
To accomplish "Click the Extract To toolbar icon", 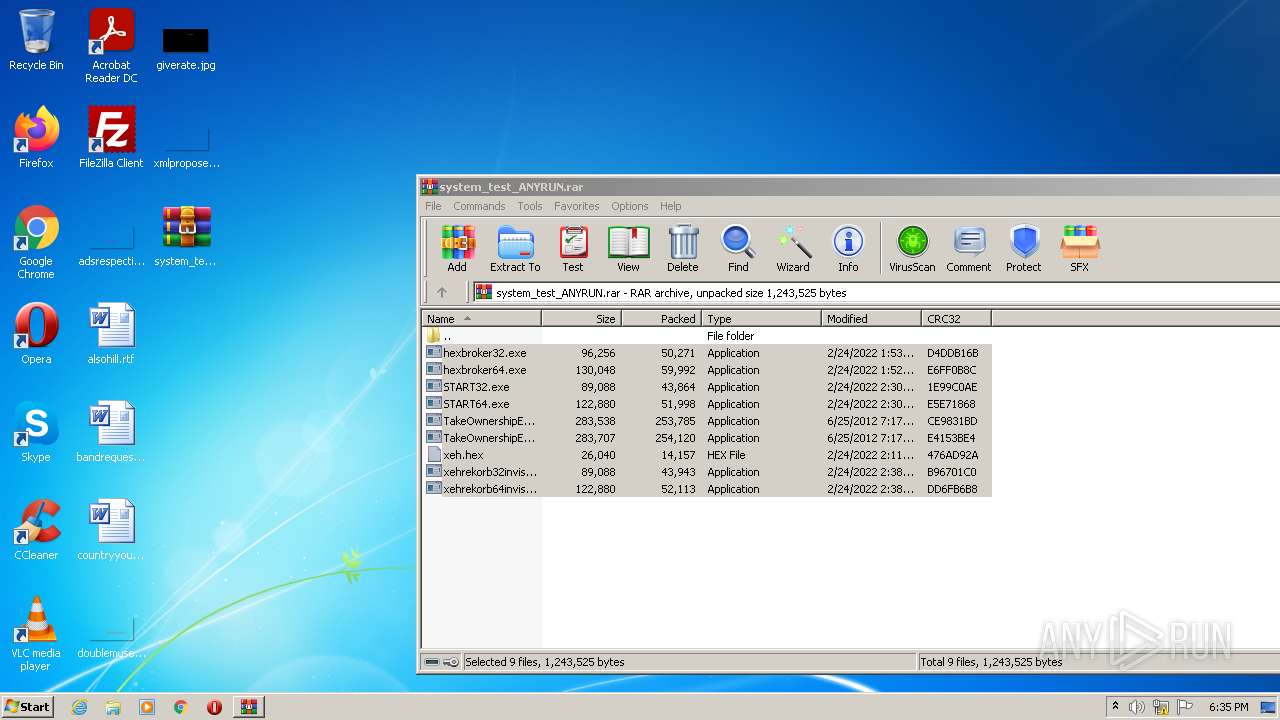I will point(515,248).
